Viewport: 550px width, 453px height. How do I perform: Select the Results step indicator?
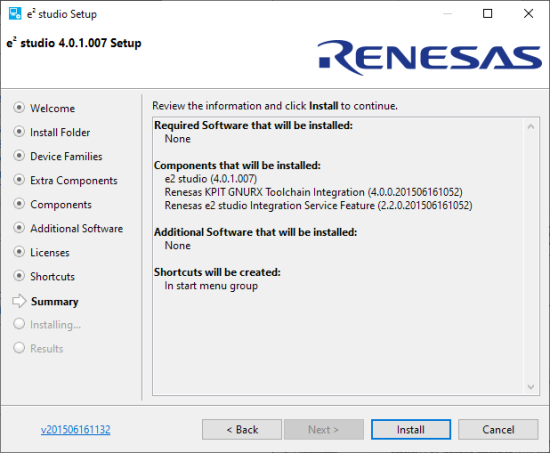pos(19,348)
